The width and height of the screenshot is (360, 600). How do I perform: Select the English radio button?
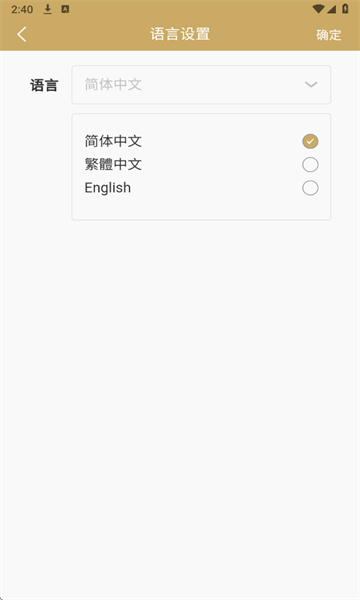click(x=310, y=188)
